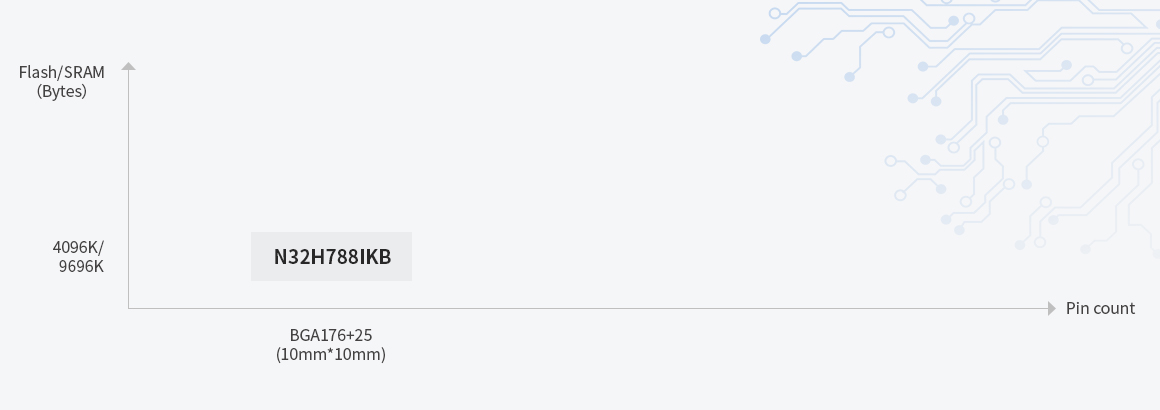Click the upward arrowhead on vertical axis
Image resolution: width=1160 pixels, height=410 pixels.
click(x=129, y=67)
